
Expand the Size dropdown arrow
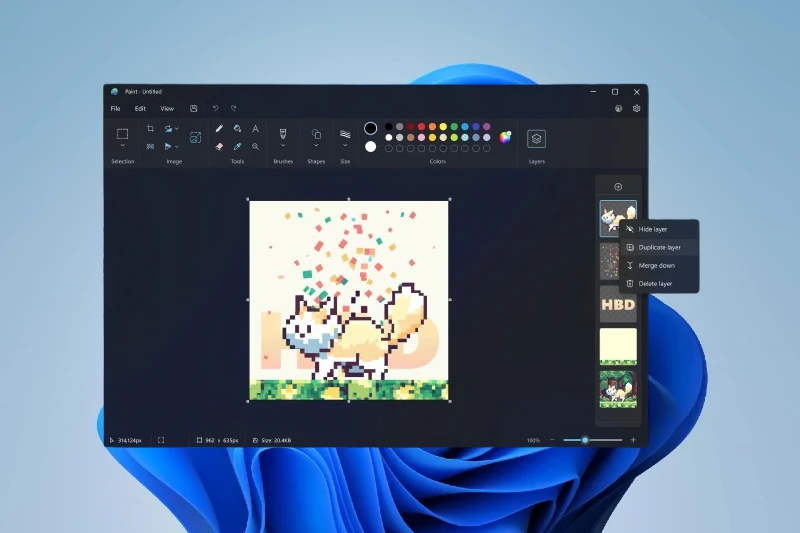(x=345, y=146)
